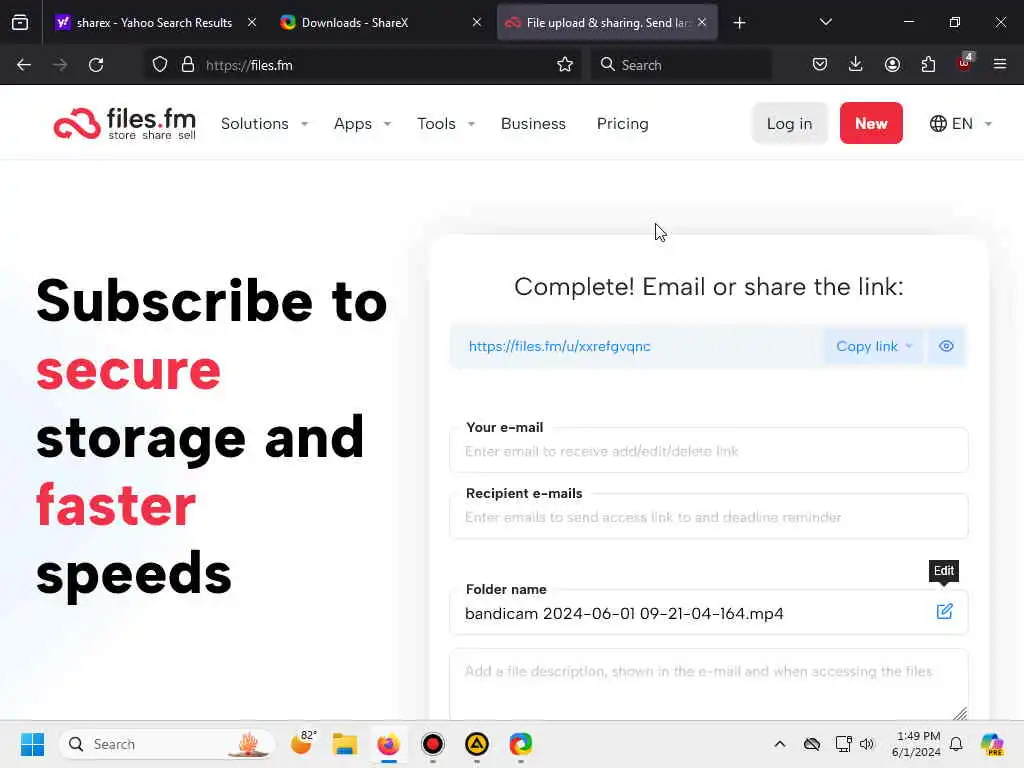Click the yellow triangle app taskbar icon
1024x768 pixels.
point(477,744)
